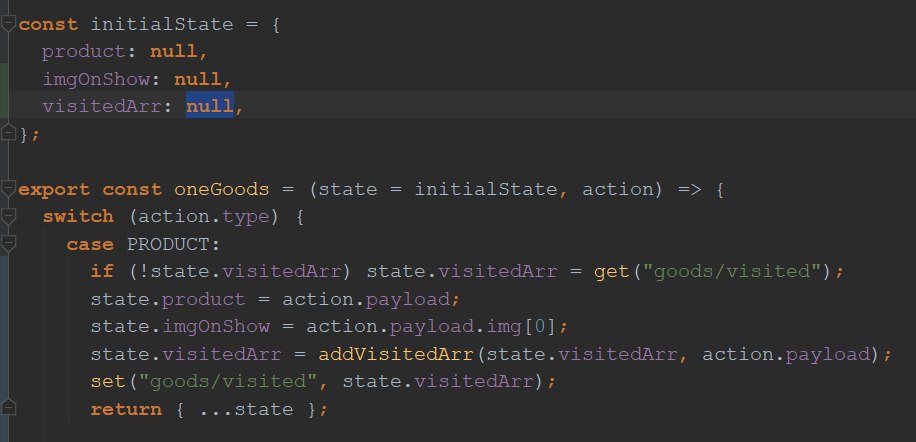The height and width of the screenshot is (442, 916).
Task: Click the imgOnShow property key in initialState
Action: [96, 79]
